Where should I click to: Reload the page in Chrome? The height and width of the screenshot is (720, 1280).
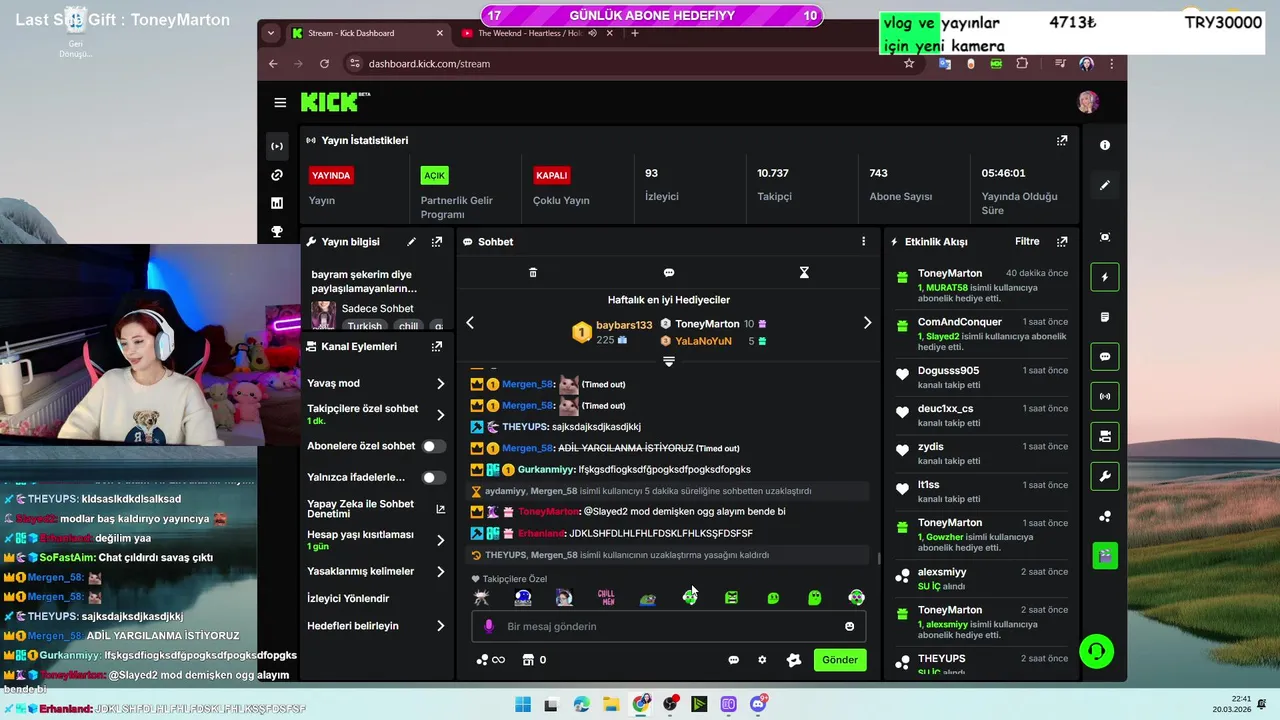click(325, 63)
